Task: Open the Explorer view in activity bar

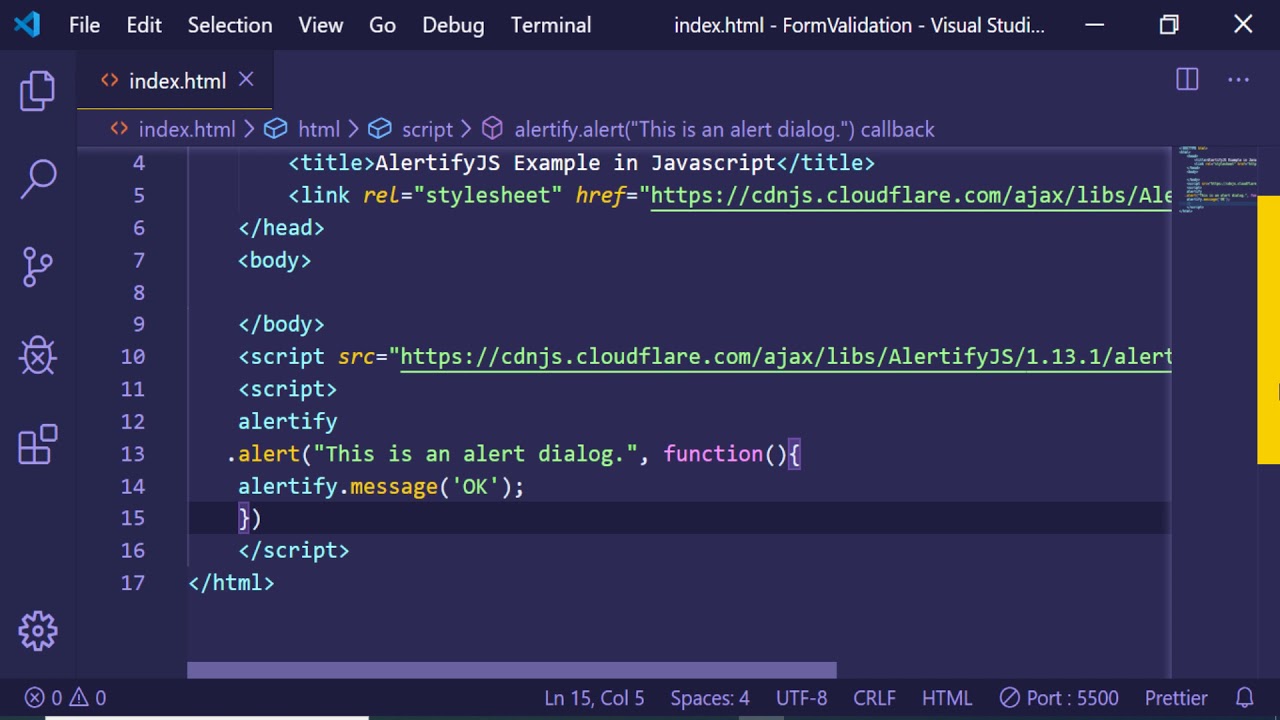Action: tap(38, 91)
